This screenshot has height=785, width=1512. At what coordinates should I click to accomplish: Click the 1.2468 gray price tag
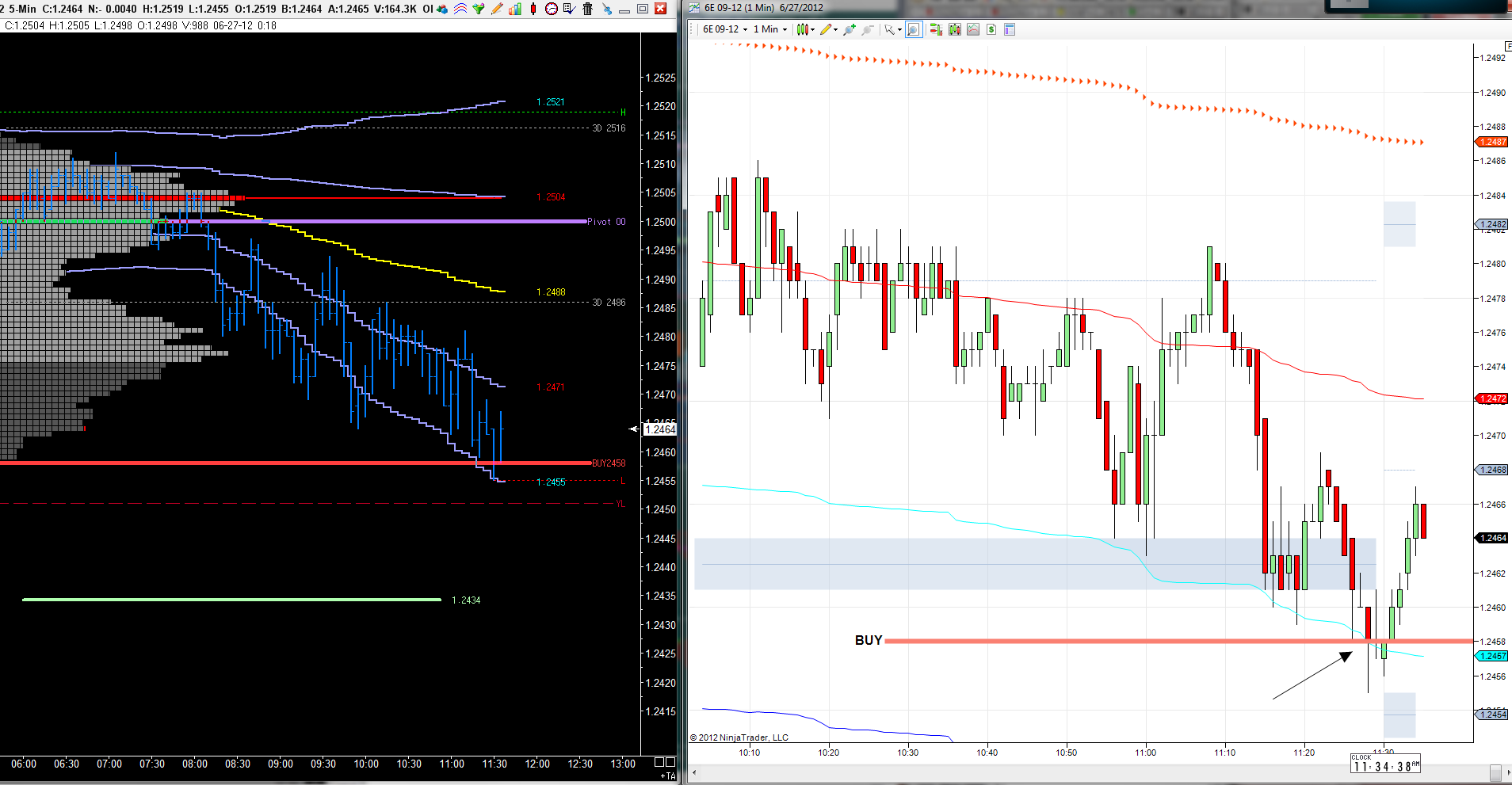[x=1491, y=470]
